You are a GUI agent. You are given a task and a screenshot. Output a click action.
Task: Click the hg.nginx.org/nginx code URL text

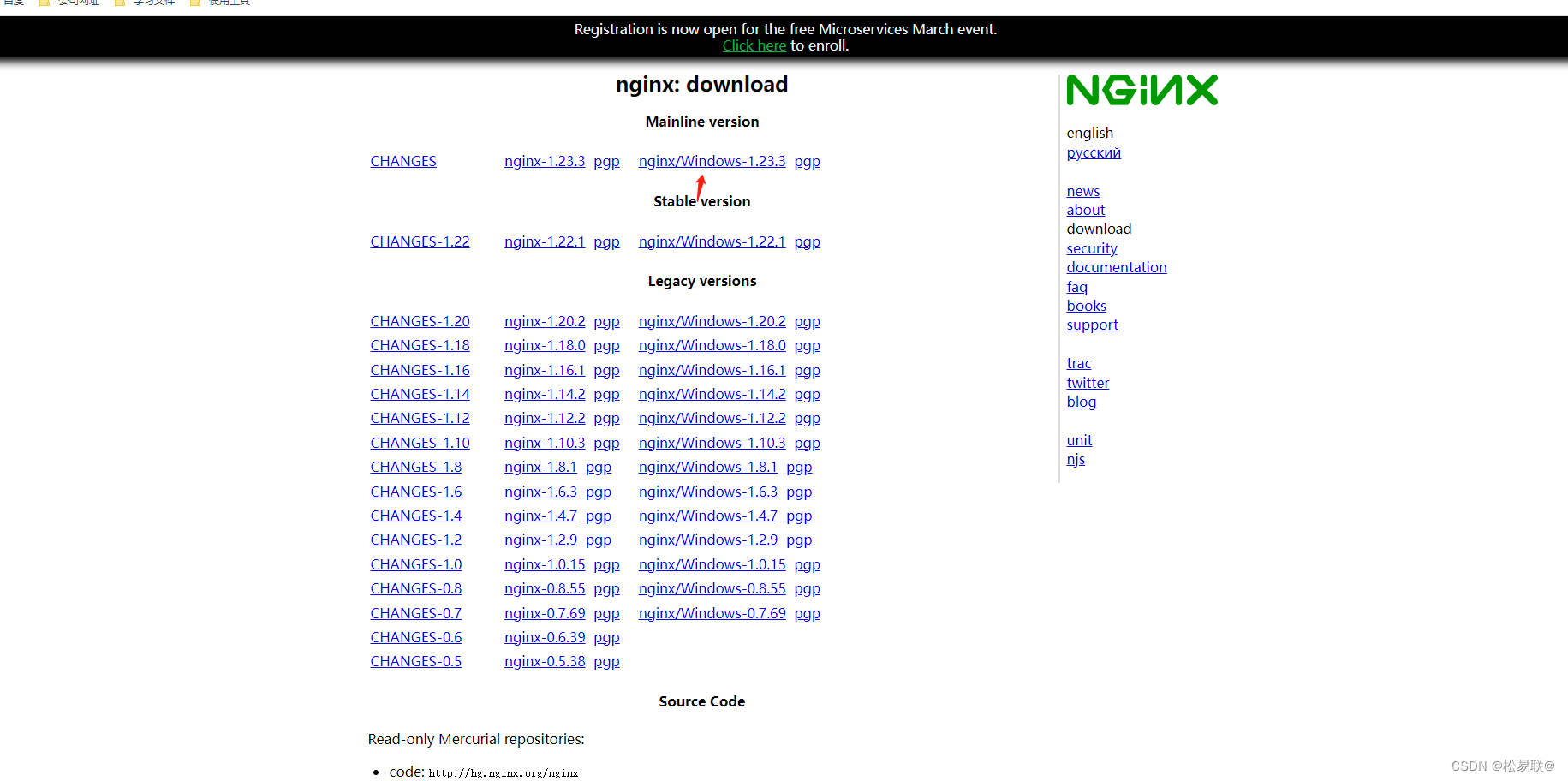pyautogui.click(x=504, y=773)
